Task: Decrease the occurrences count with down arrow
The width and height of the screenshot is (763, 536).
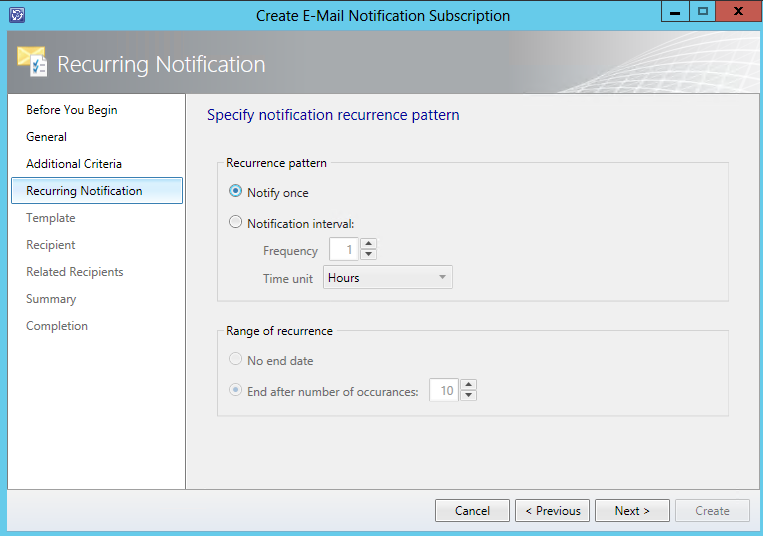Action: click(468, 395)
